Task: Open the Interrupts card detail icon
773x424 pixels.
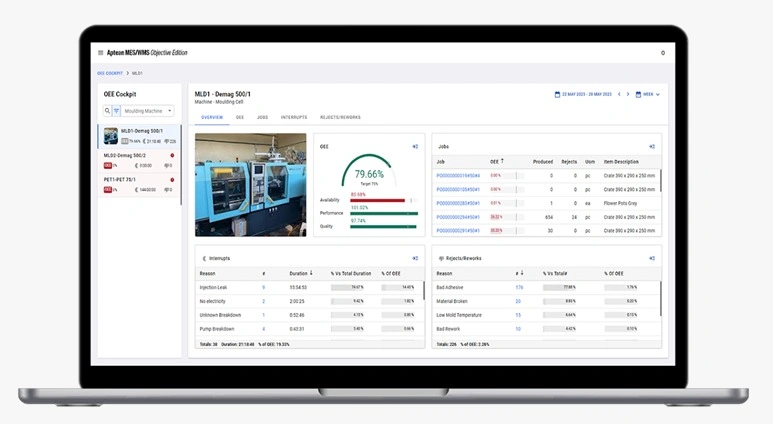Action: click(415, 258)
